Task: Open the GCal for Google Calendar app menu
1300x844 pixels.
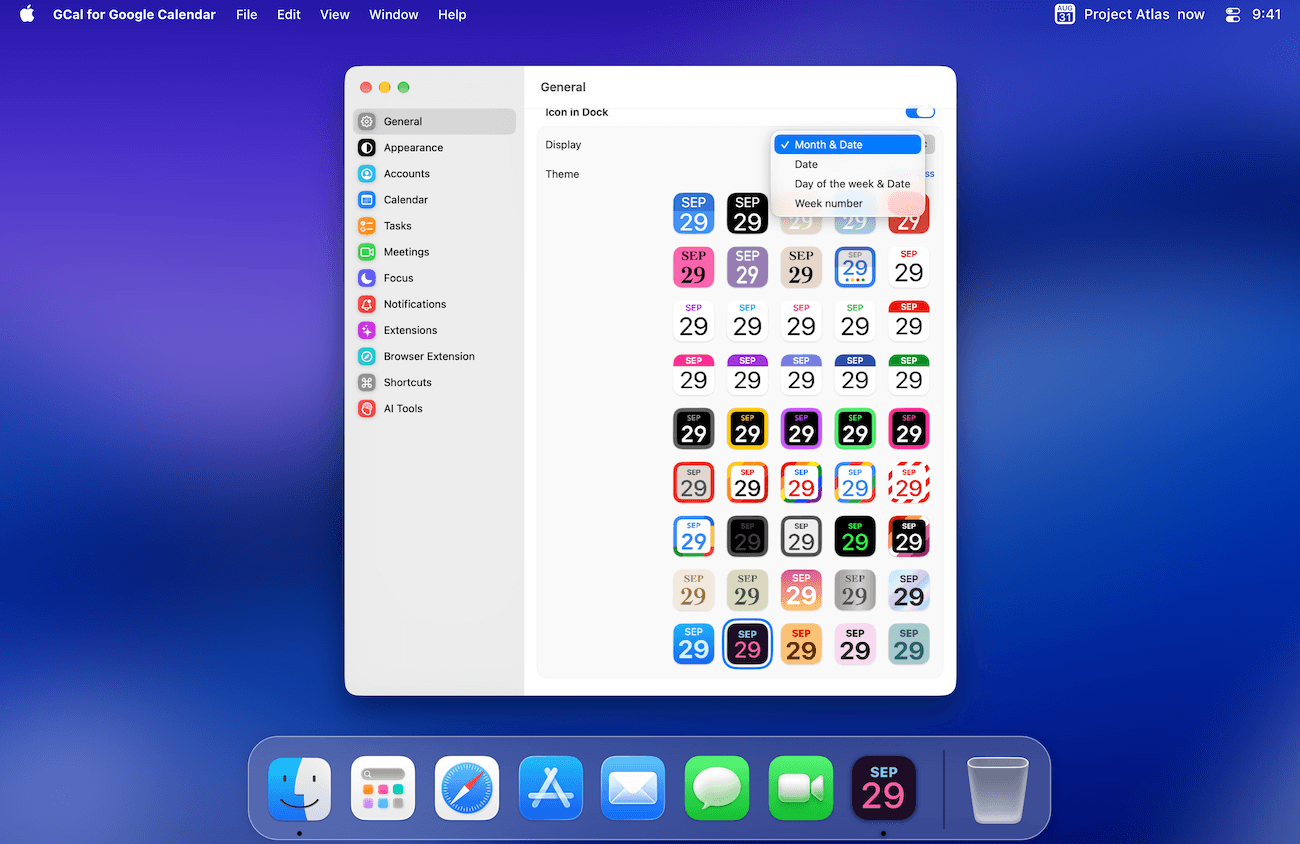Action: point(134,14)
